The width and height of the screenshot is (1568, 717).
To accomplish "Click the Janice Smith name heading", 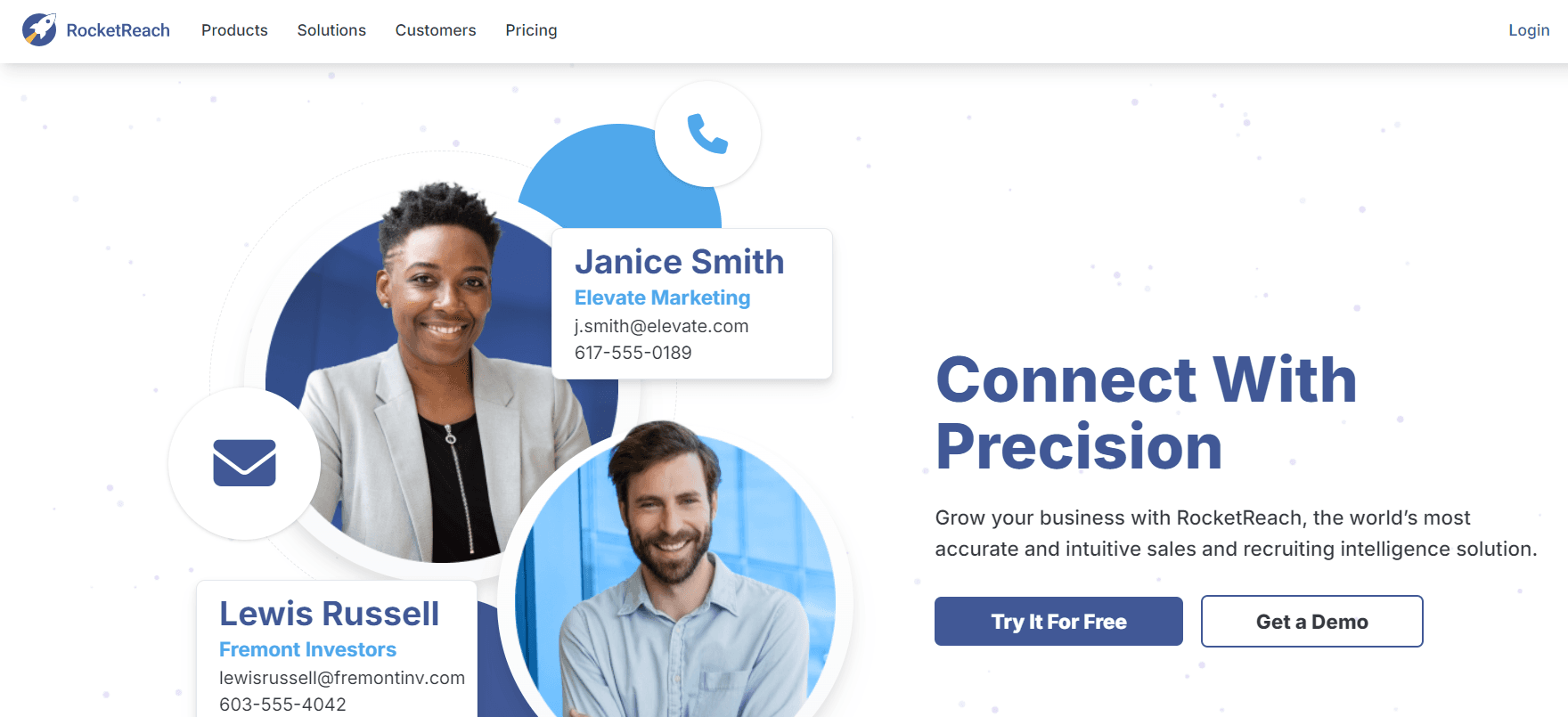I will pyautogui.click(x=680, y=262).
